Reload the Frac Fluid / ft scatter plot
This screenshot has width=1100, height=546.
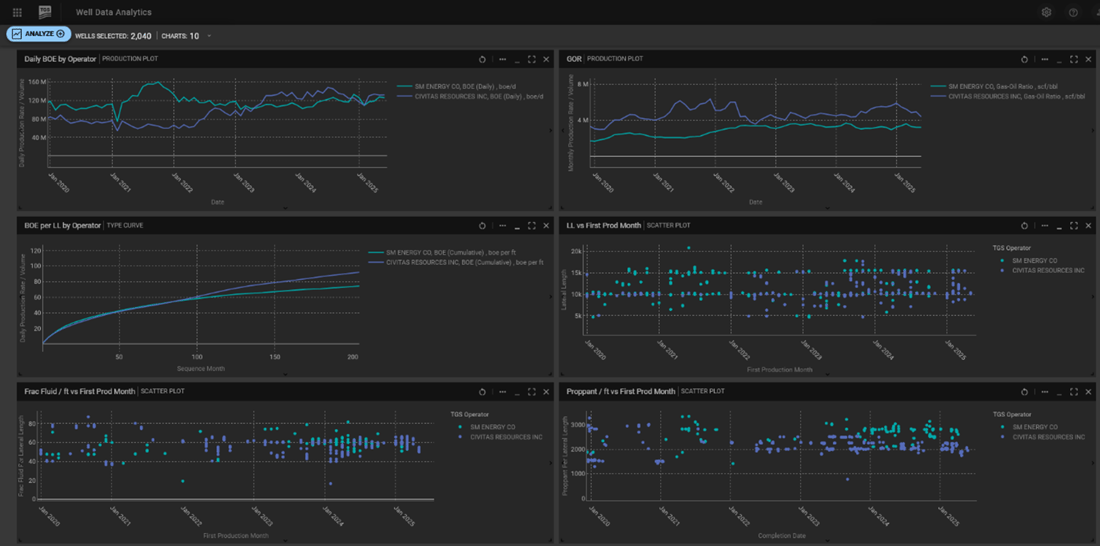(x=482, y=392)
